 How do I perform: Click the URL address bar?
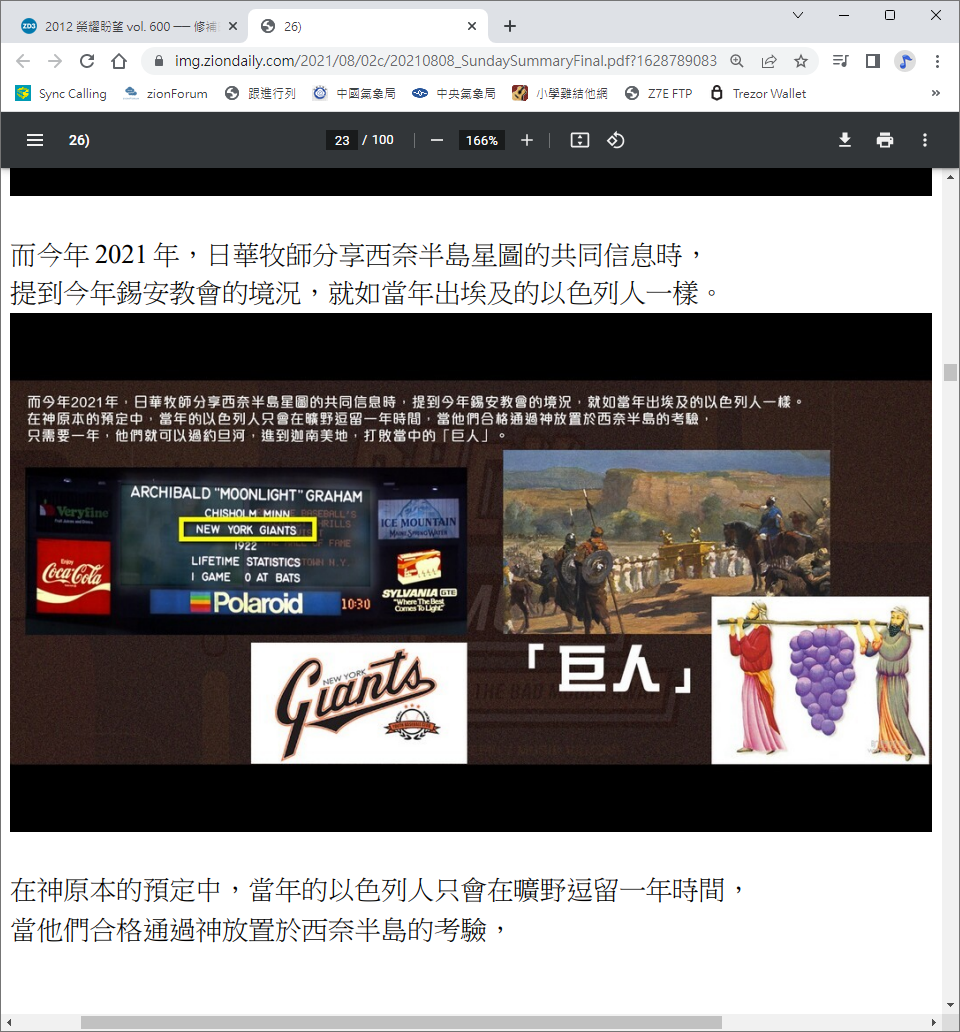445,61
